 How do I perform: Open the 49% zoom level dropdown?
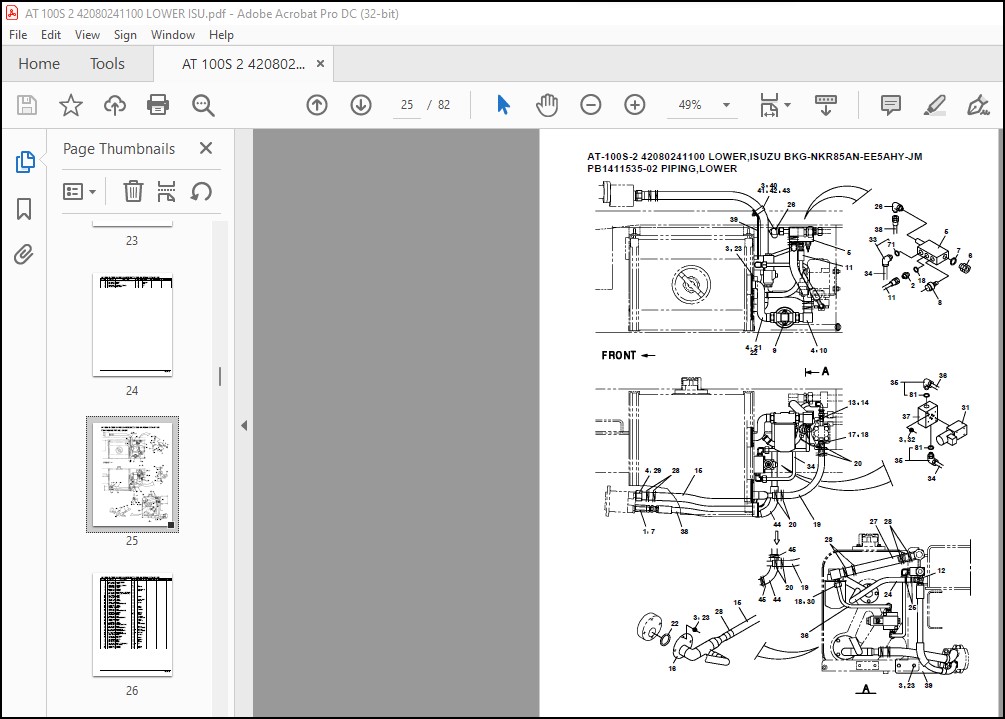click(x=726, y=105)
